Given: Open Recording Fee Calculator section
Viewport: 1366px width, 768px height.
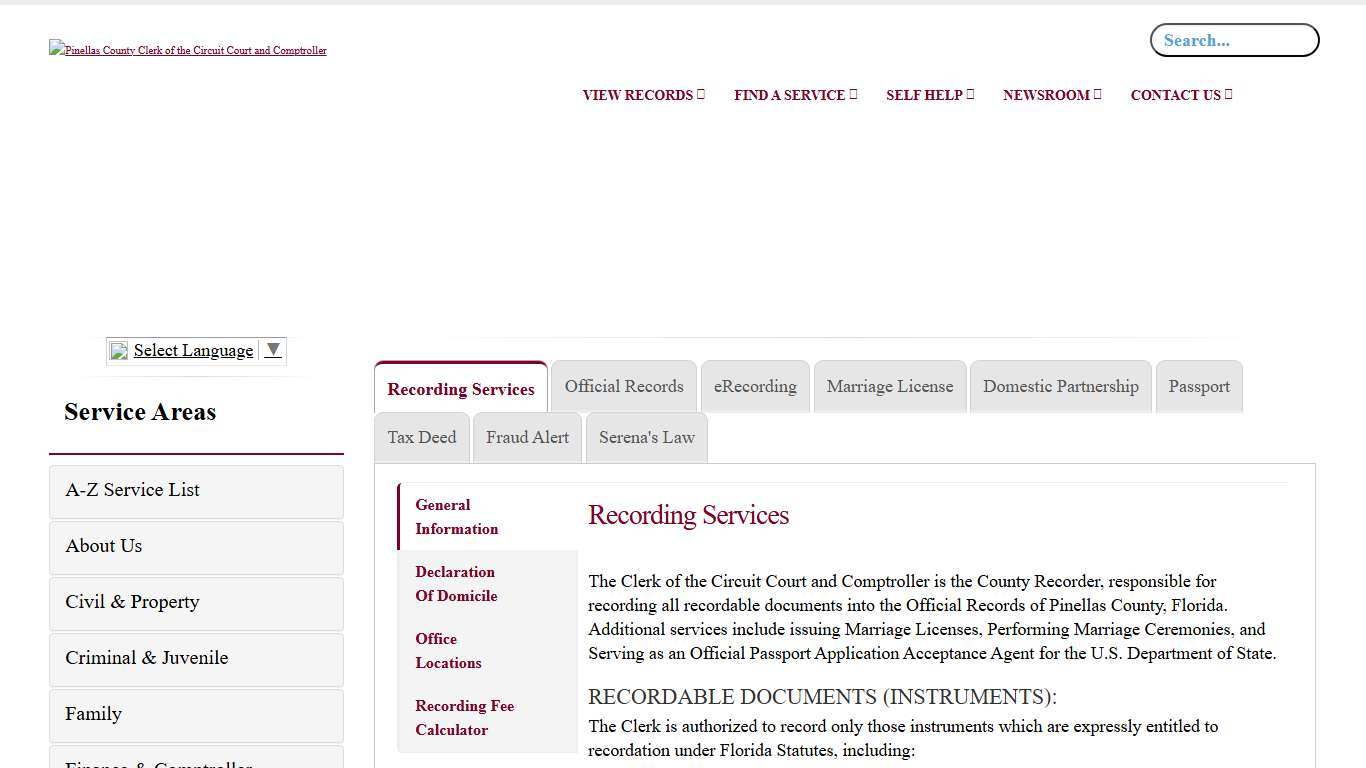Looking at the screenshot, I should (x=465, y=718).
